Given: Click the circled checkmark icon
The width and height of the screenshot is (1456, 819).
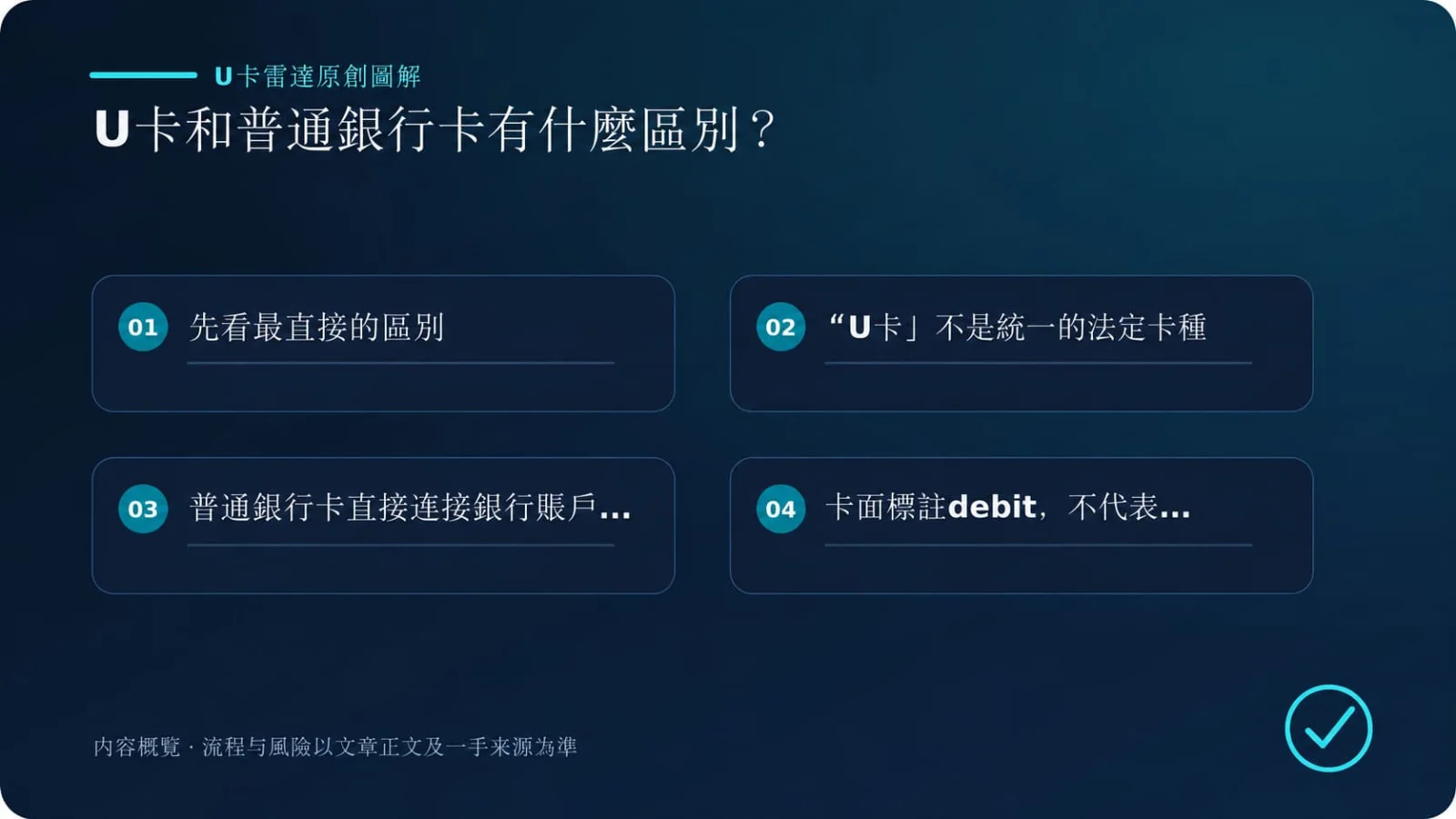Looking at the screenshot, I should pos(1329,728).
